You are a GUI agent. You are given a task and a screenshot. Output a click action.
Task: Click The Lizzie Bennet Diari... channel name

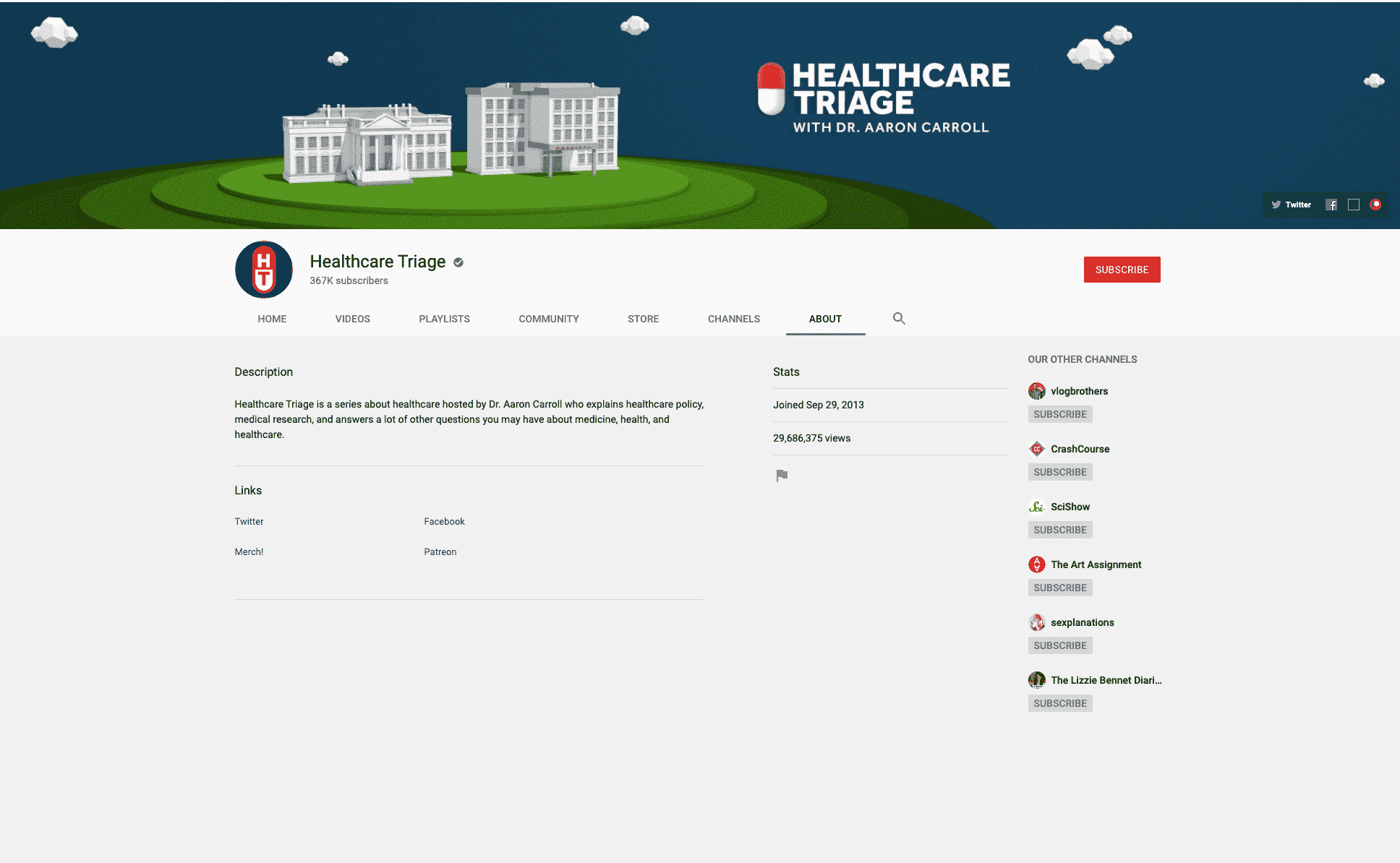[x=1106, y=680]
